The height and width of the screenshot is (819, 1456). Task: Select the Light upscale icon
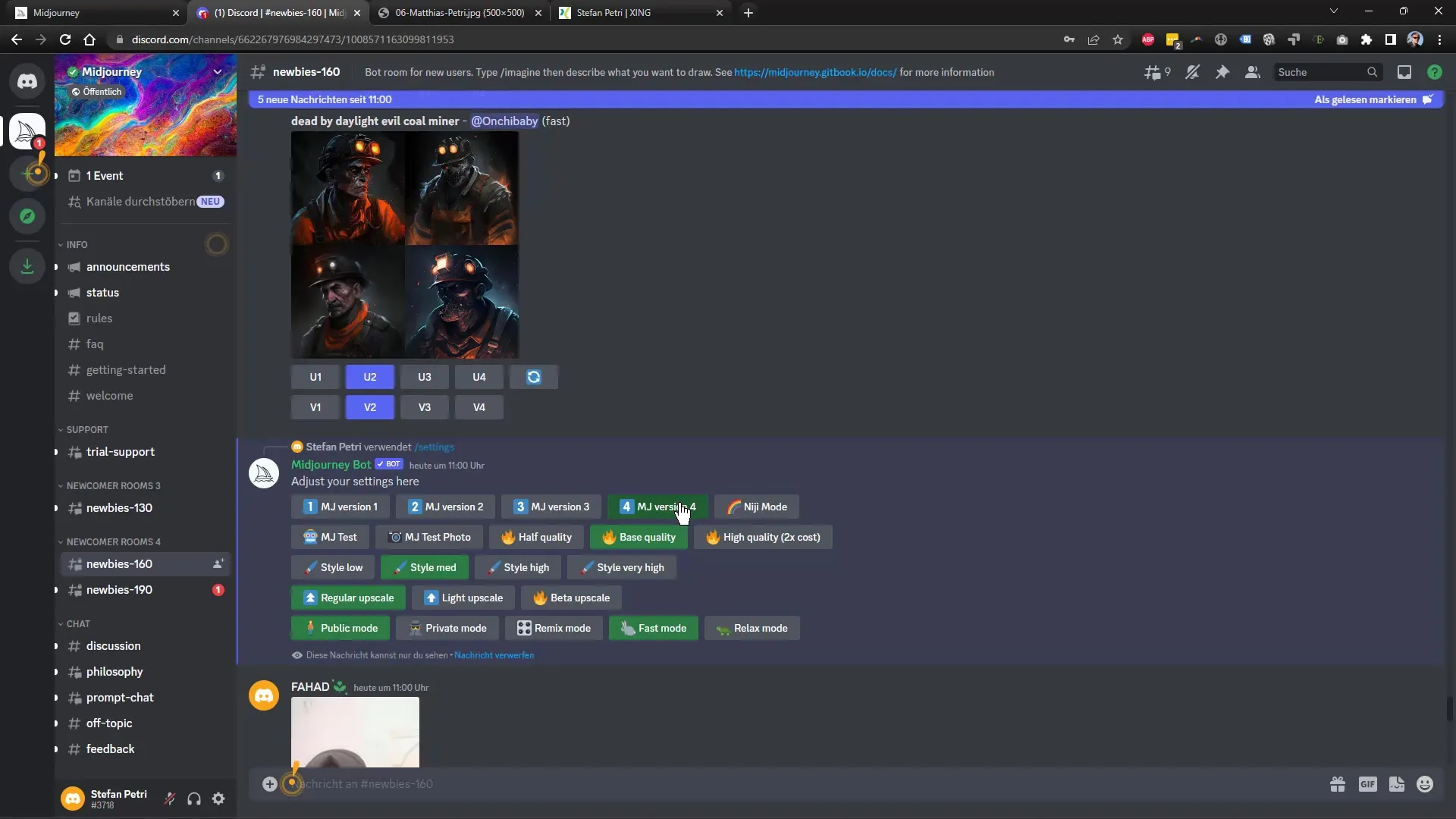tap(430, 597)
